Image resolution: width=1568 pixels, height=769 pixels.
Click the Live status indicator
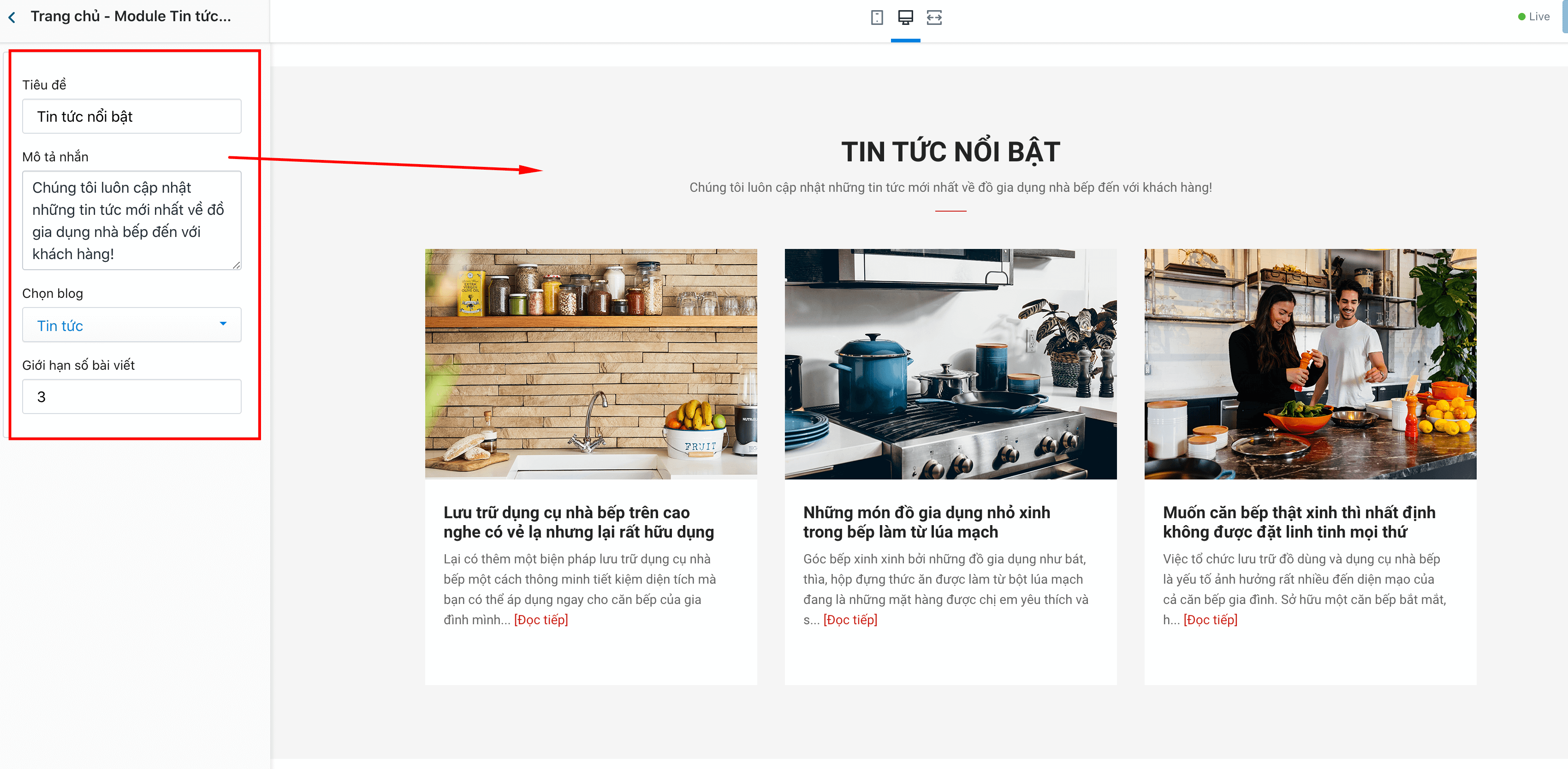pos(1533,17)
